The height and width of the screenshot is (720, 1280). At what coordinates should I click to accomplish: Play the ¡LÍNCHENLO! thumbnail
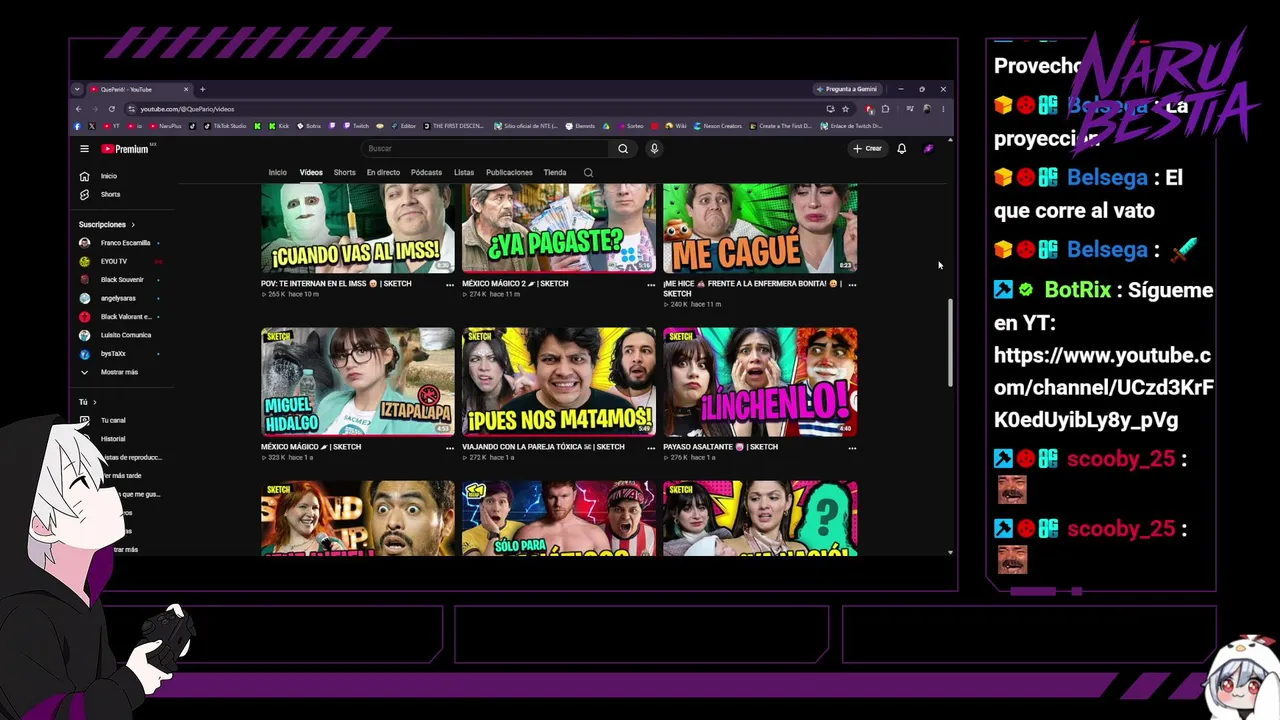click(760, 382)
